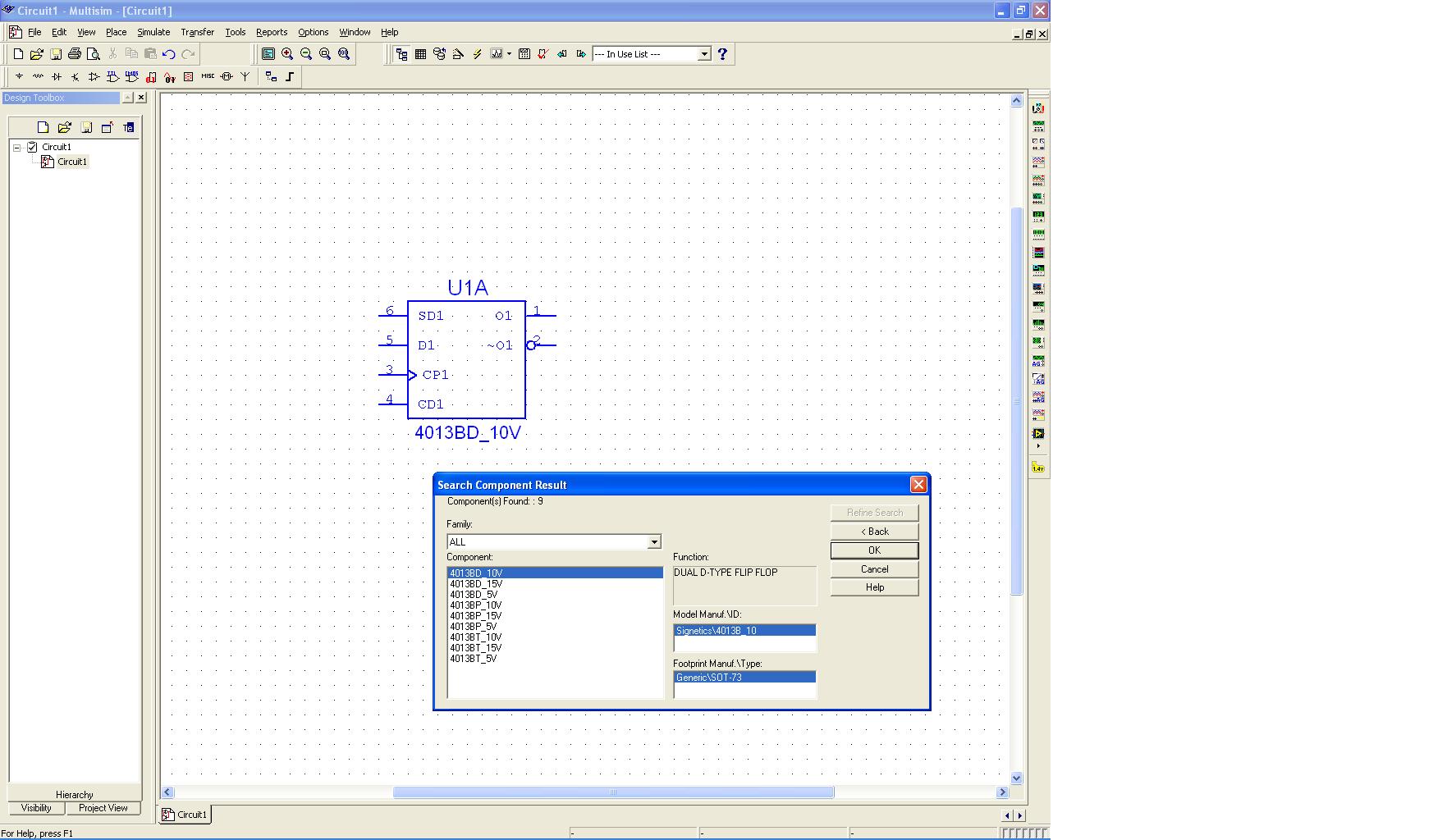Open the Spreadsheet View grid icon
This screenshot has width=1456, height=840.
(x=420, y=54)
